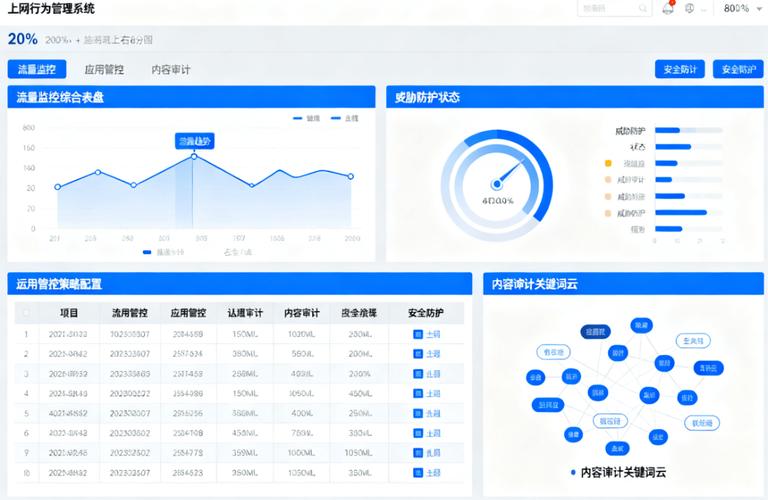Click the blue square icon in table row 6
This screenshot has width=768, height=500.
pyautogui.click(x=418, y=433)
